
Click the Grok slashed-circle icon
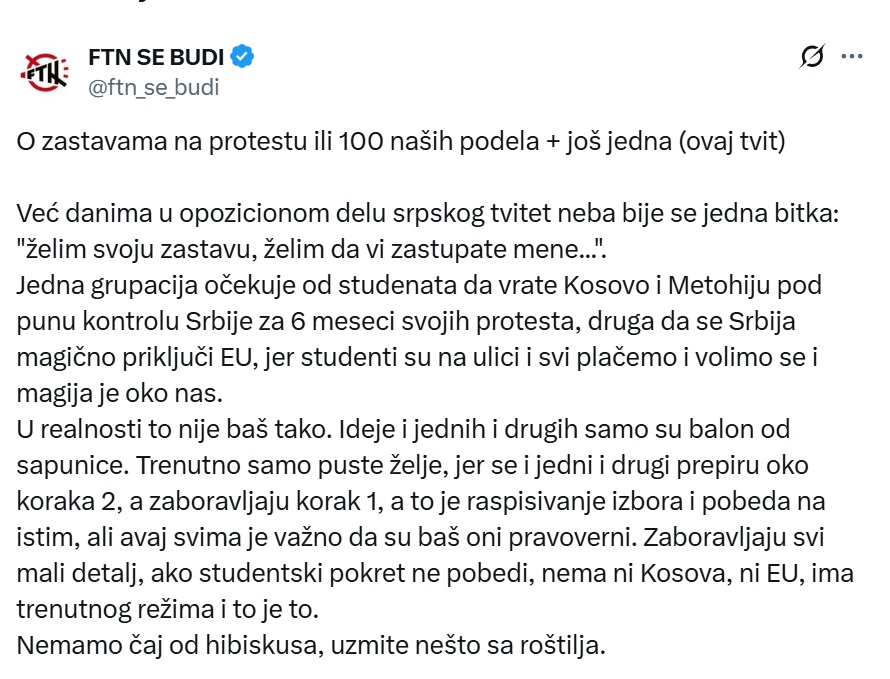(x=812, y=57)
